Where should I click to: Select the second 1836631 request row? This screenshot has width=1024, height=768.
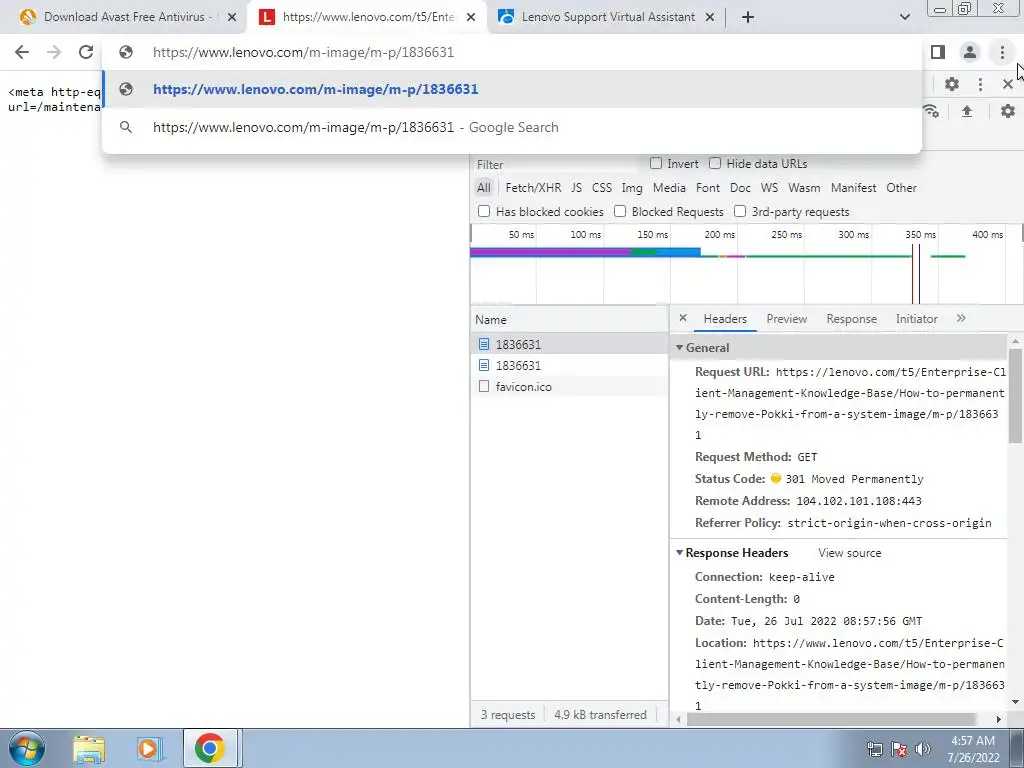click(569, 365)
